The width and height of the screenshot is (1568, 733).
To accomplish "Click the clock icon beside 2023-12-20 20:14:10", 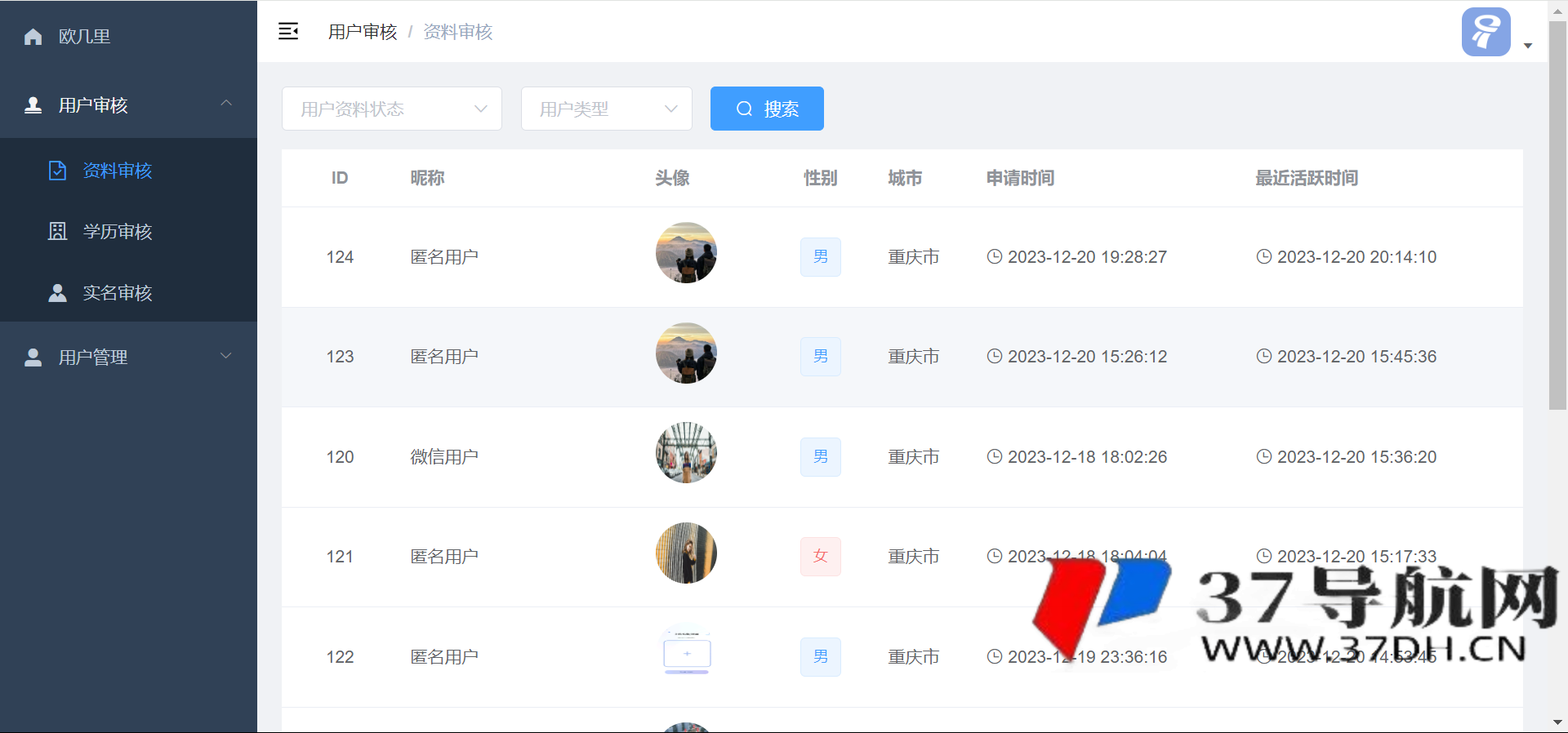I will click(1264, 256).
